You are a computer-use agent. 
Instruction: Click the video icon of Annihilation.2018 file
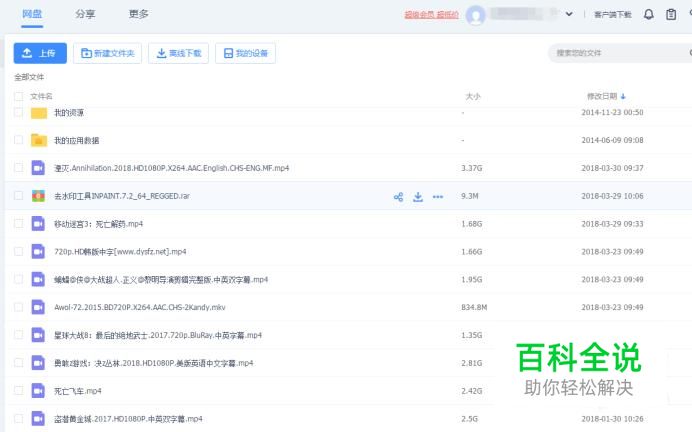click(38, 168)
